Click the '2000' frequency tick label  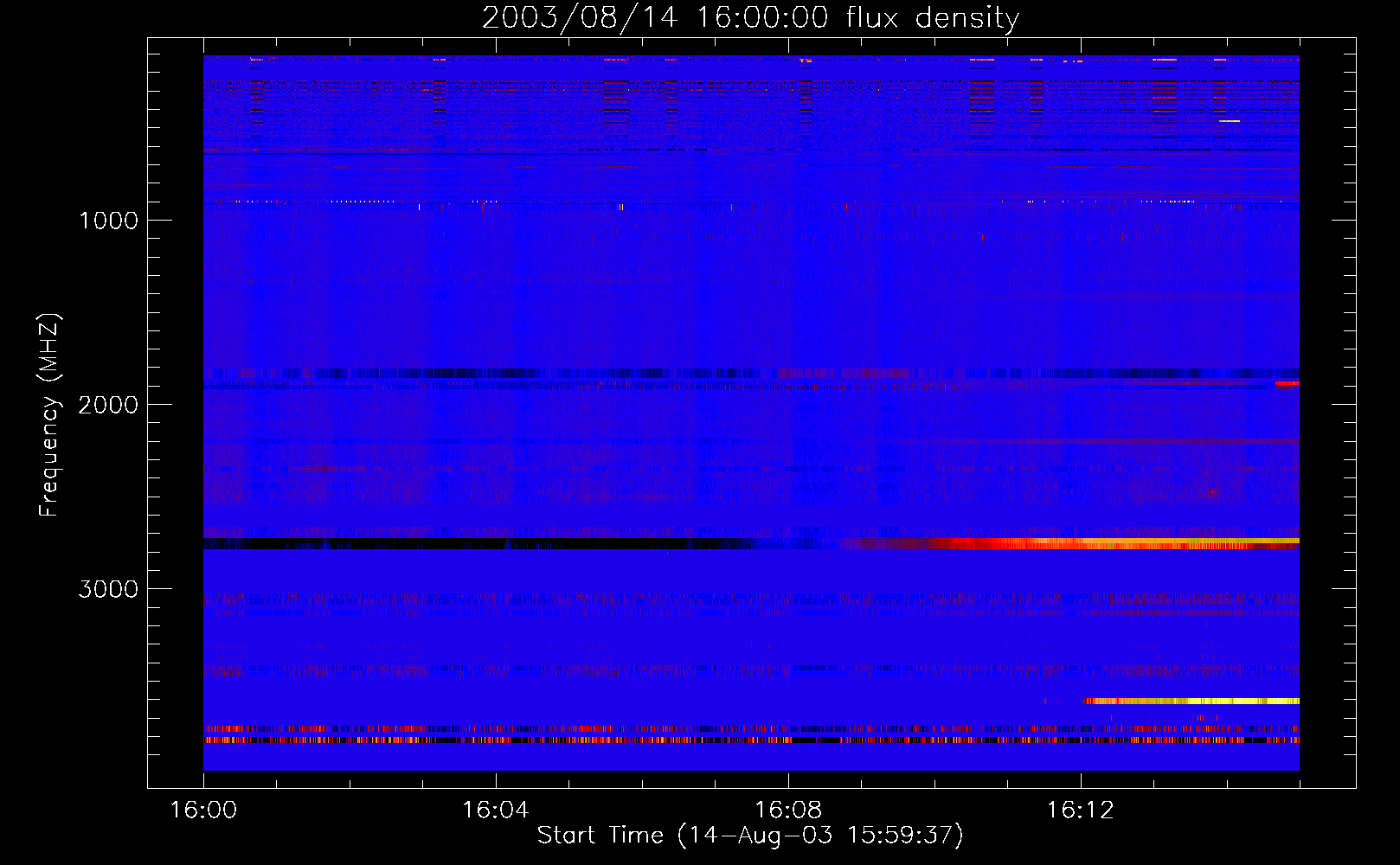pos(108,405)
